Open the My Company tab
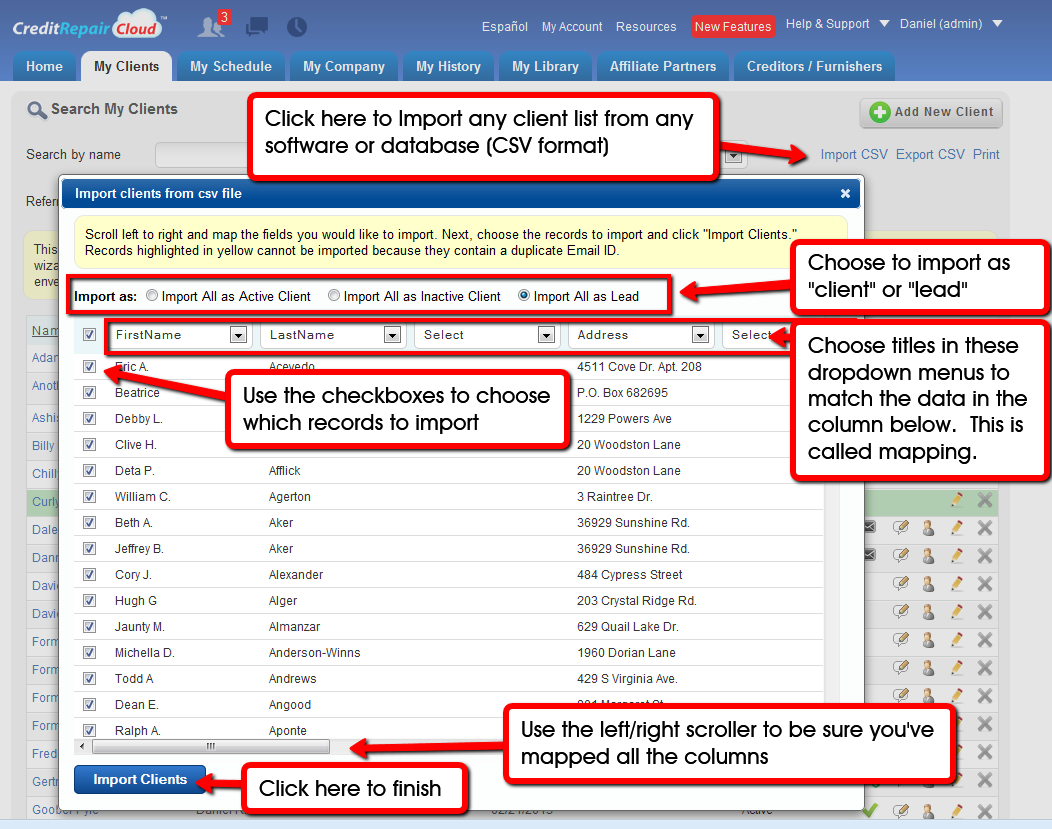Screen dimensions: 1052x829 point(344,66)
